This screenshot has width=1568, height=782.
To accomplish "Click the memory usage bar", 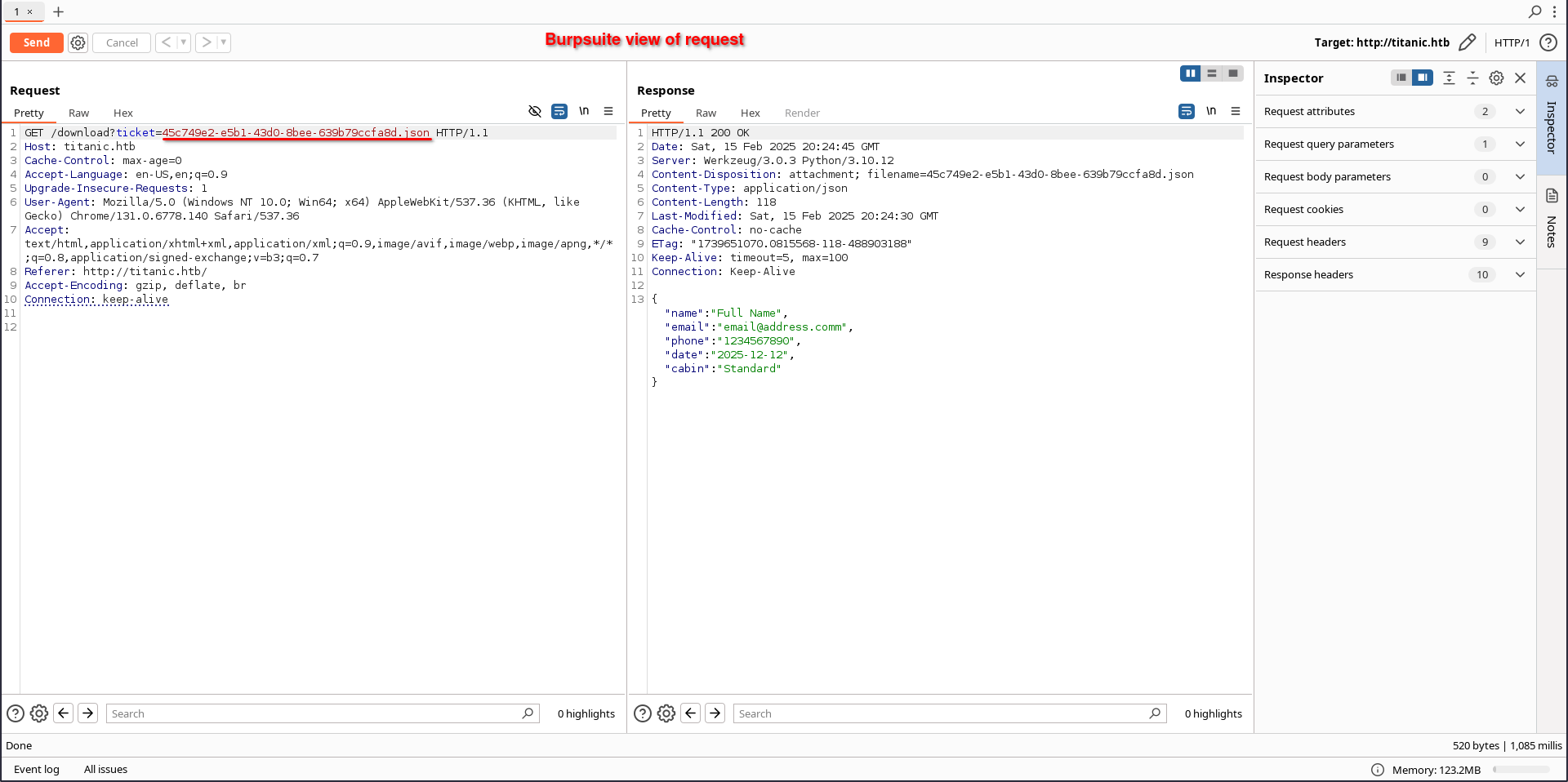I will 1521,769.
